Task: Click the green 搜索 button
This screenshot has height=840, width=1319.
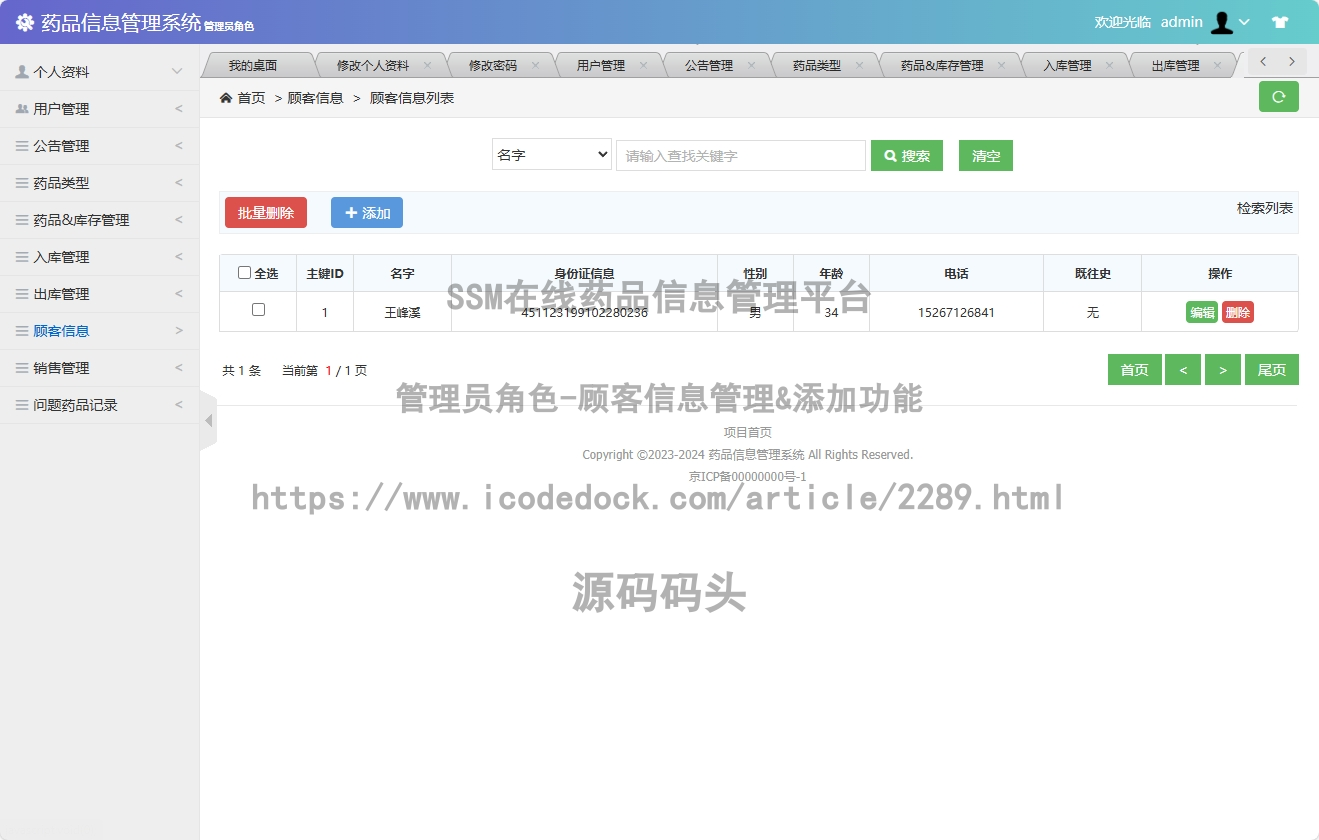Action: [907, 156]
